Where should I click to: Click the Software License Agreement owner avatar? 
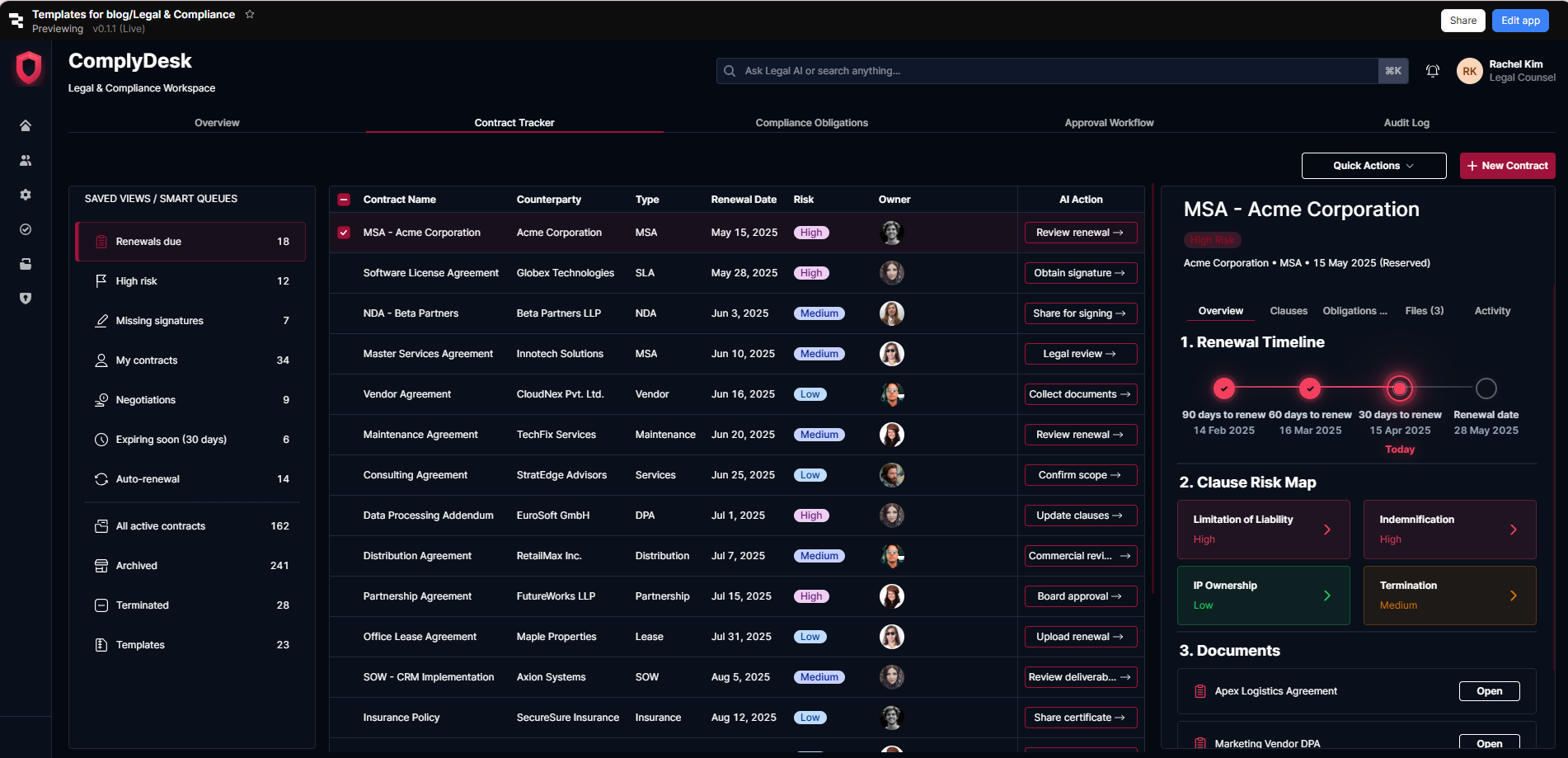pyautogui.click(x=892, y=273)
